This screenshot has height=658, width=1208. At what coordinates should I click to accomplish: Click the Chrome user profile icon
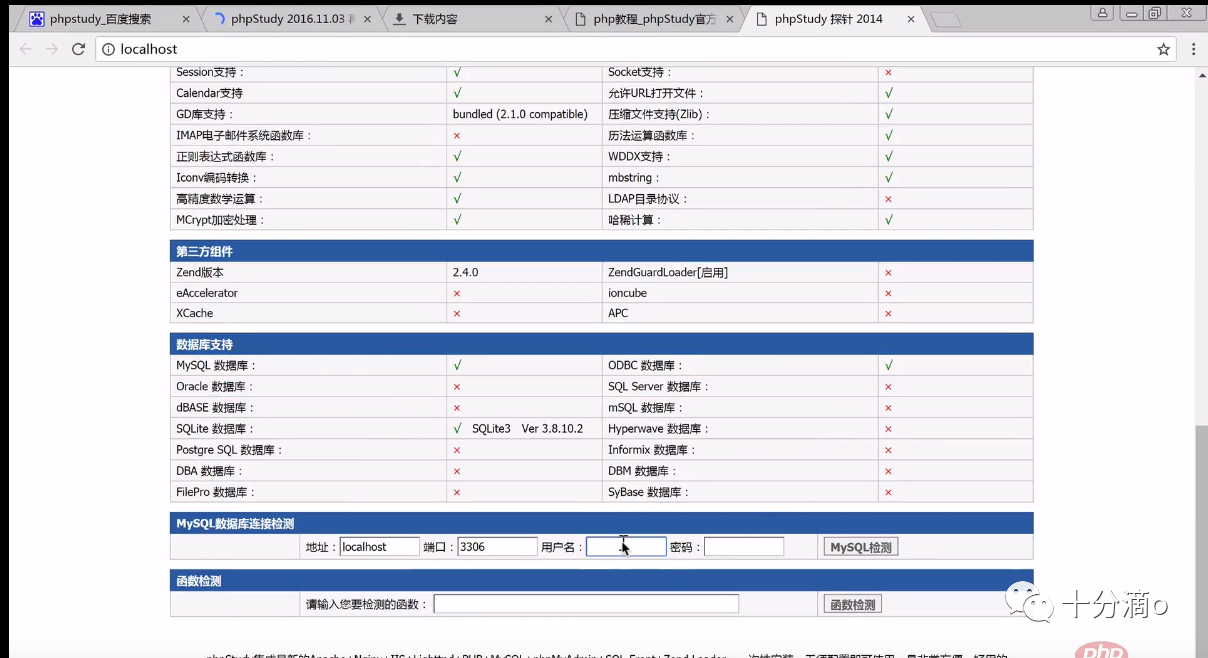point(1103,13)
